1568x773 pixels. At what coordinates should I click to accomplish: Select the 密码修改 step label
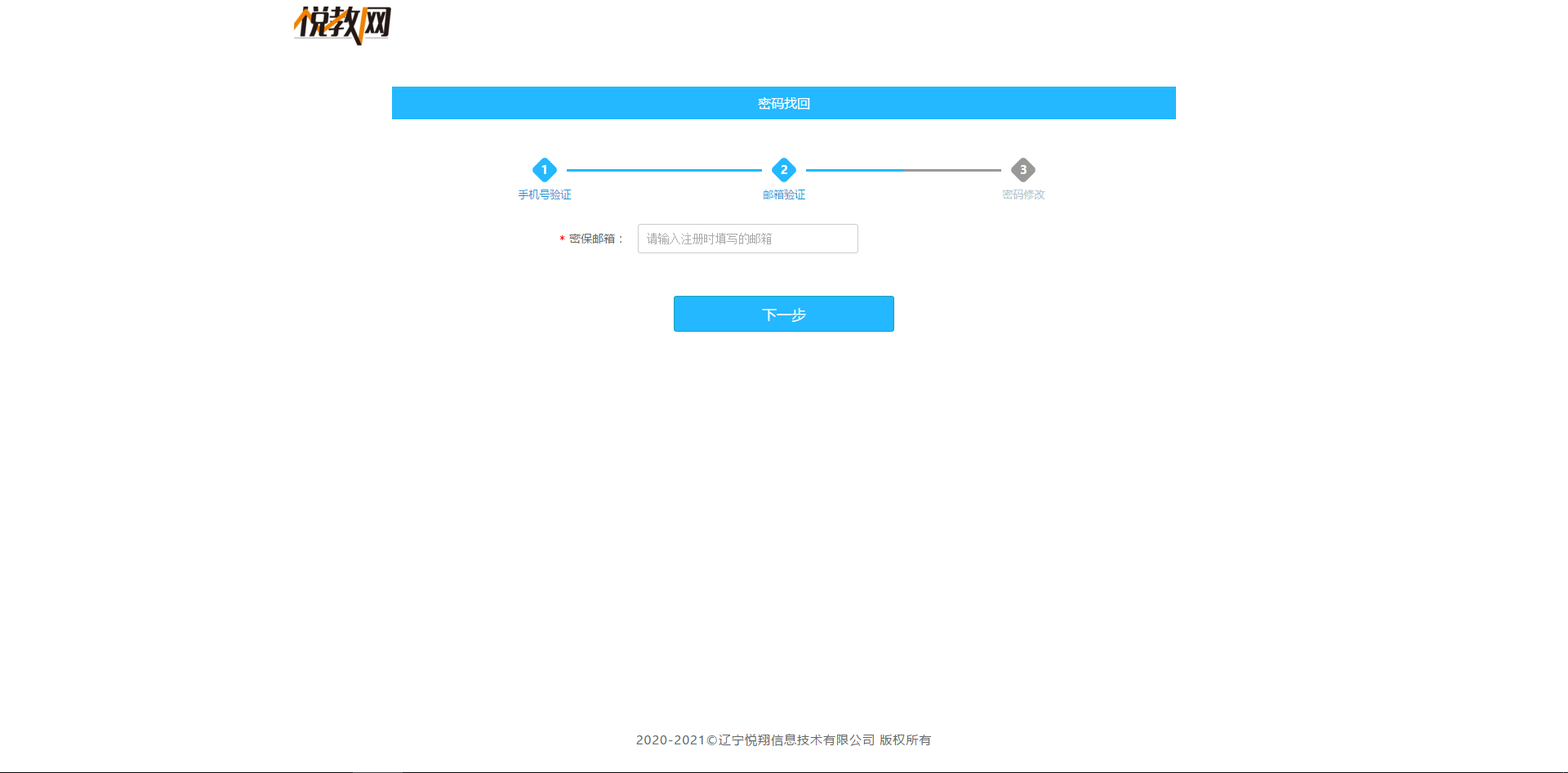coord(1023,194)
